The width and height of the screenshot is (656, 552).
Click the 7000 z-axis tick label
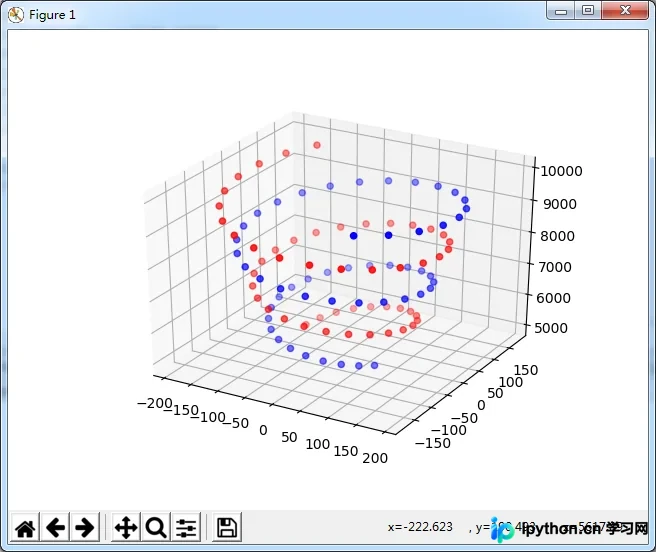[555, 267]
